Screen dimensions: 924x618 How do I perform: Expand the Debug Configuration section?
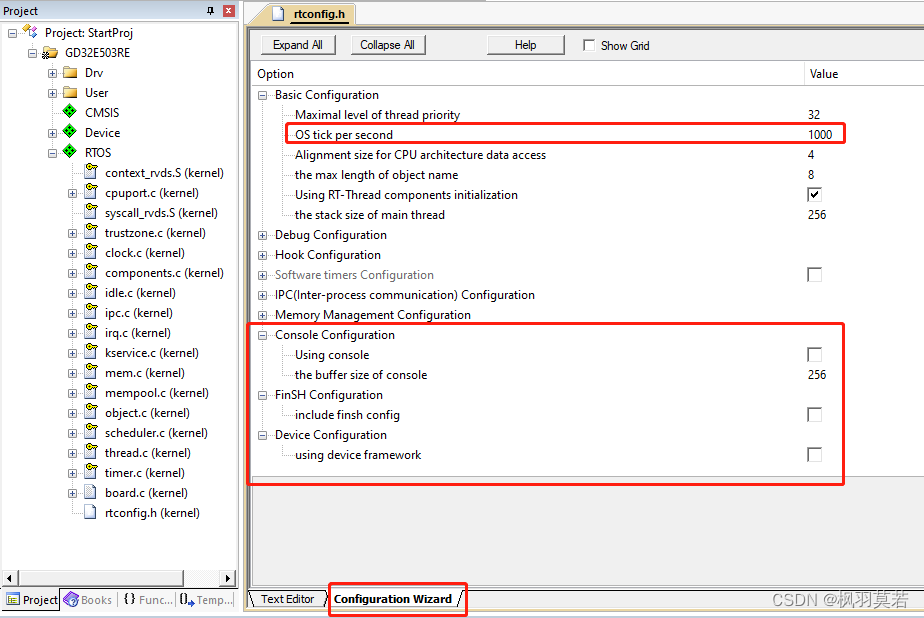(263, 236)
